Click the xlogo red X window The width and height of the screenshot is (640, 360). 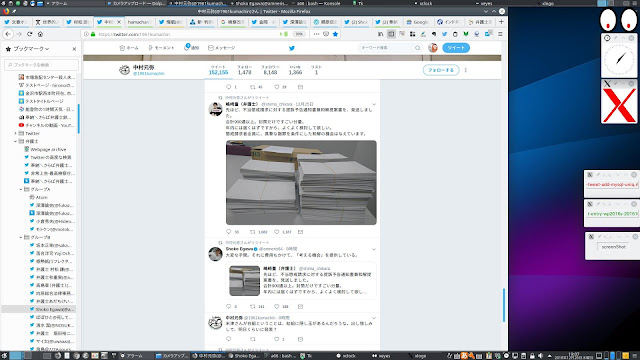point(619,106)
